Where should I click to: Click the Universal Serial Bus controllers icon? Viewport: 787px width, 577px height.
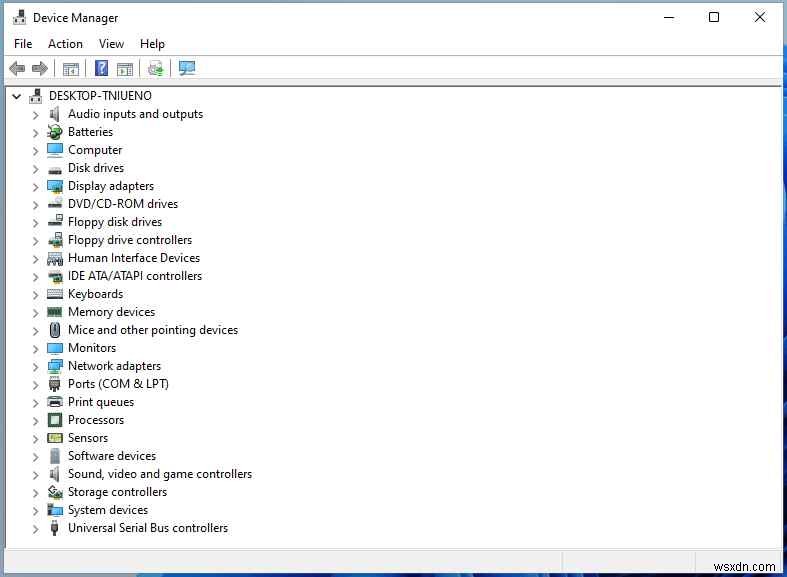coord(54,528)
